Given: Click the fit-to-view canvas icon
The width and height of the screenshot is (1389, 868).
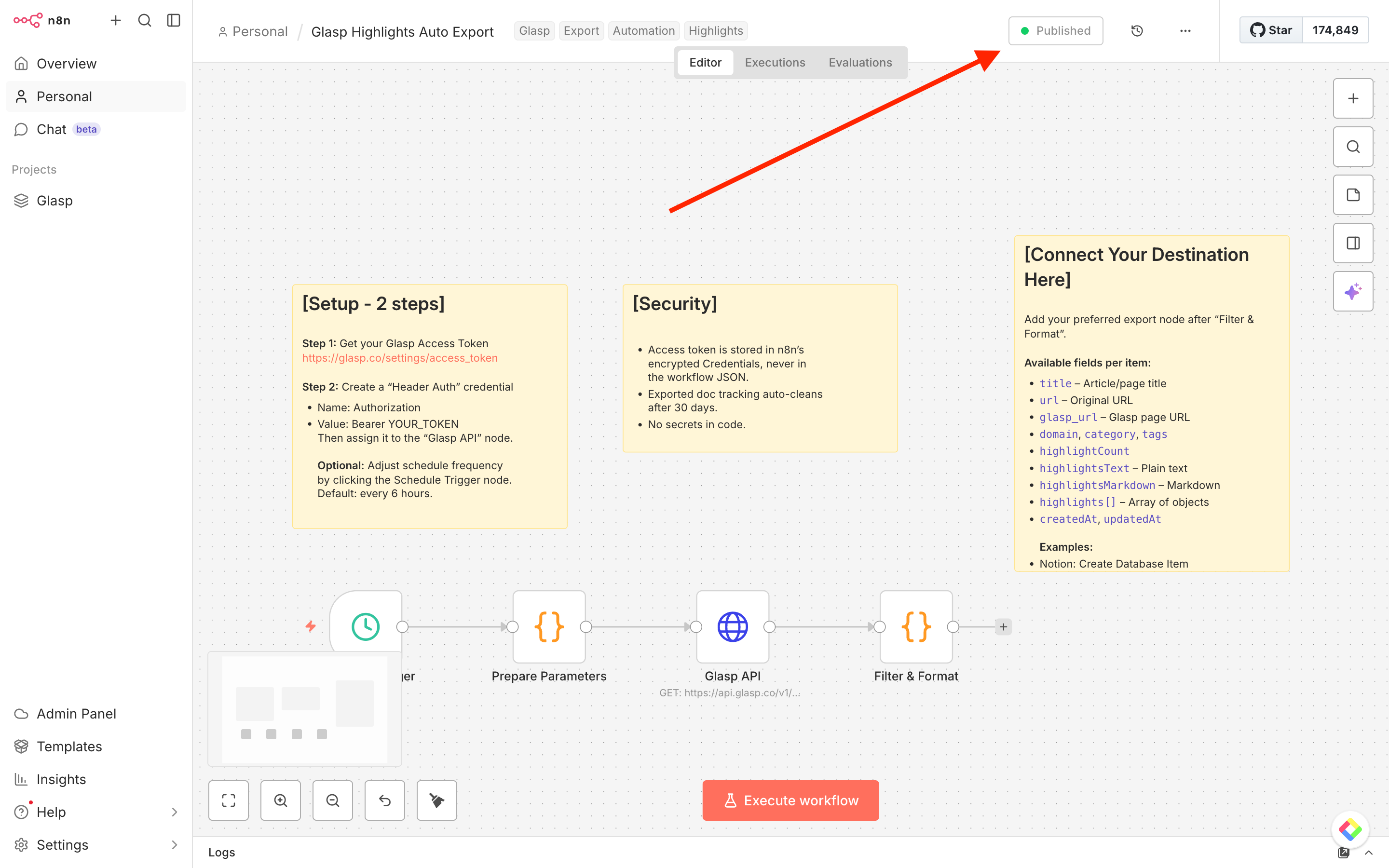Looking at the screenshot, I should (229, 800).
